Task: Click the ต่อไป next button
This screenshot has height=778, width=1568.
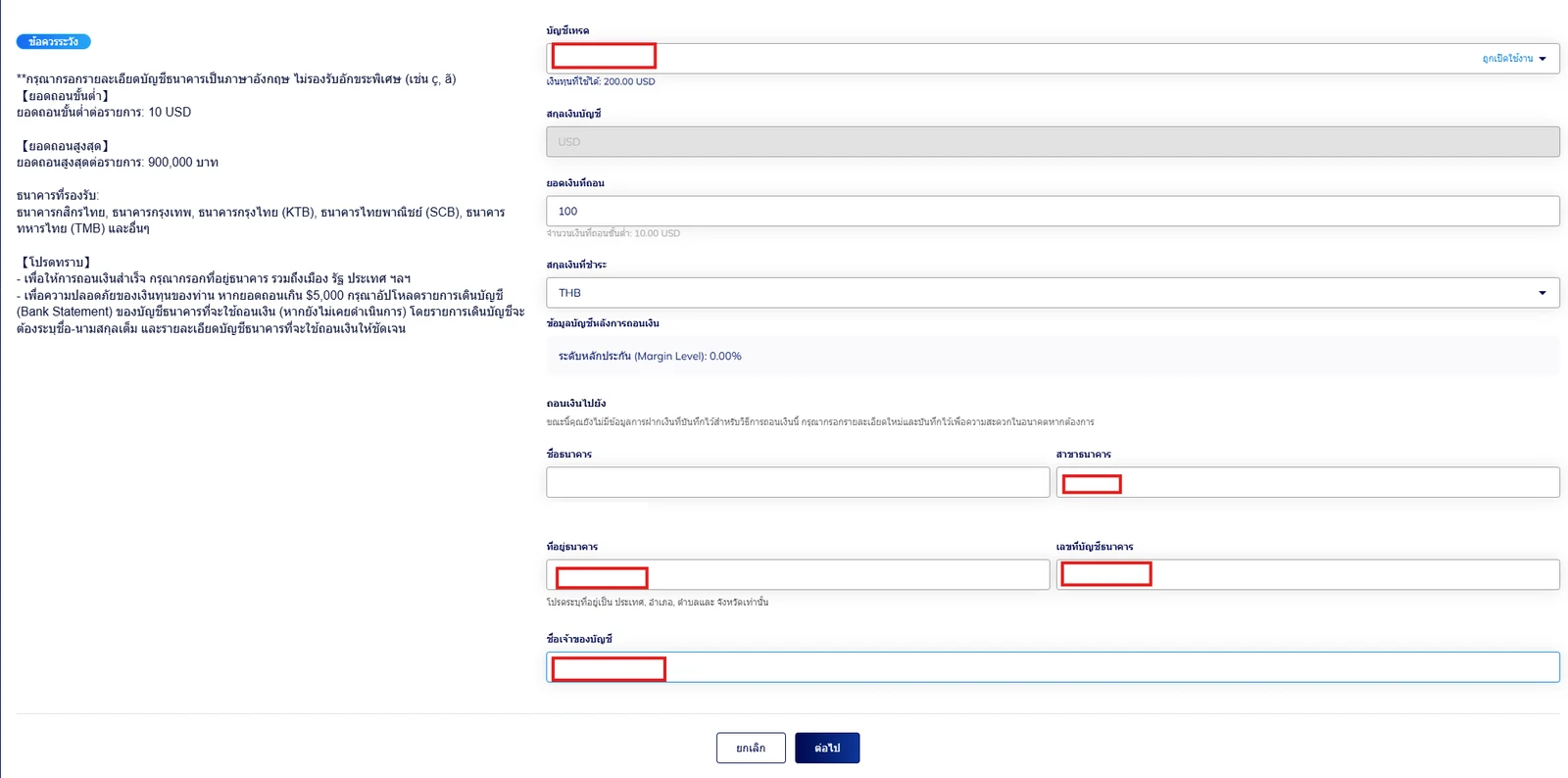Action: click(827, 748)
